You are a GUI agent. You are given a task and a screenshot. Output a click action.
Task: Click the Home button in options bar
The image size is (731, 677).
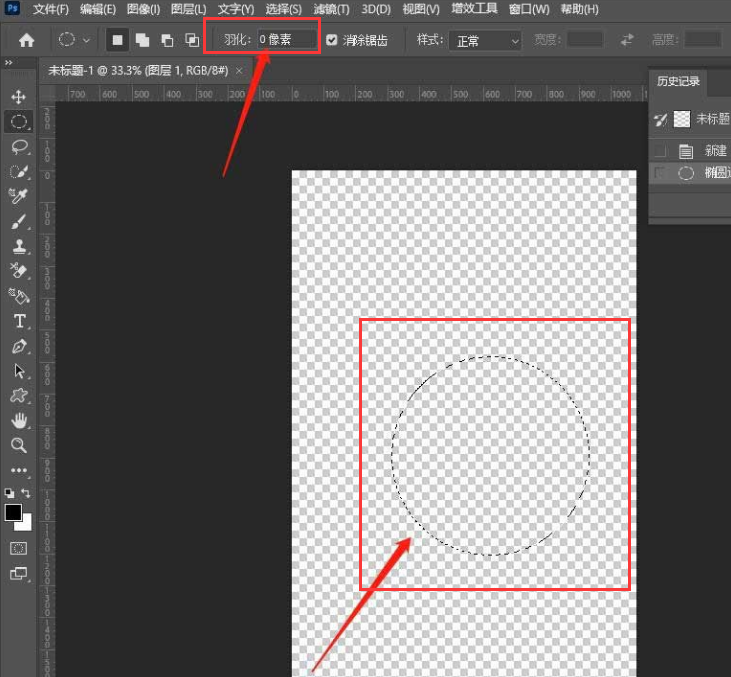[27, 40]
